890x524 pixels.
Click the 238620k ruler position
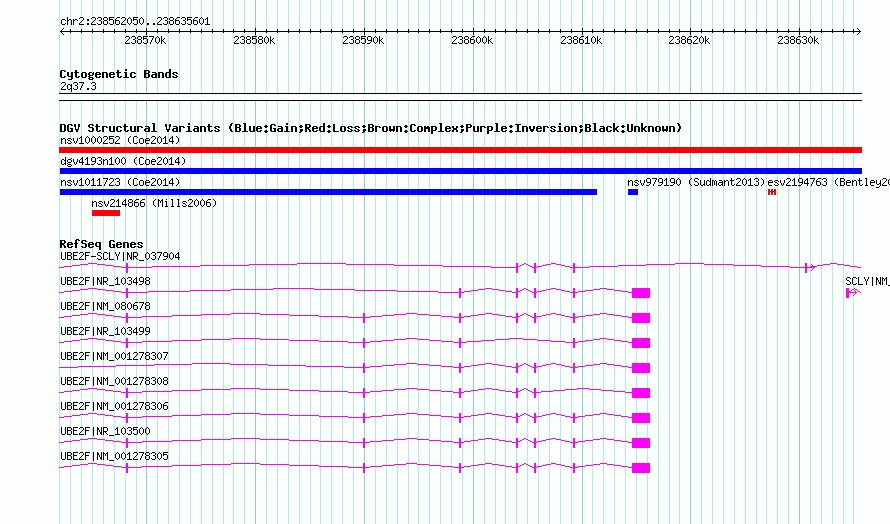click(x=690, y=40)
